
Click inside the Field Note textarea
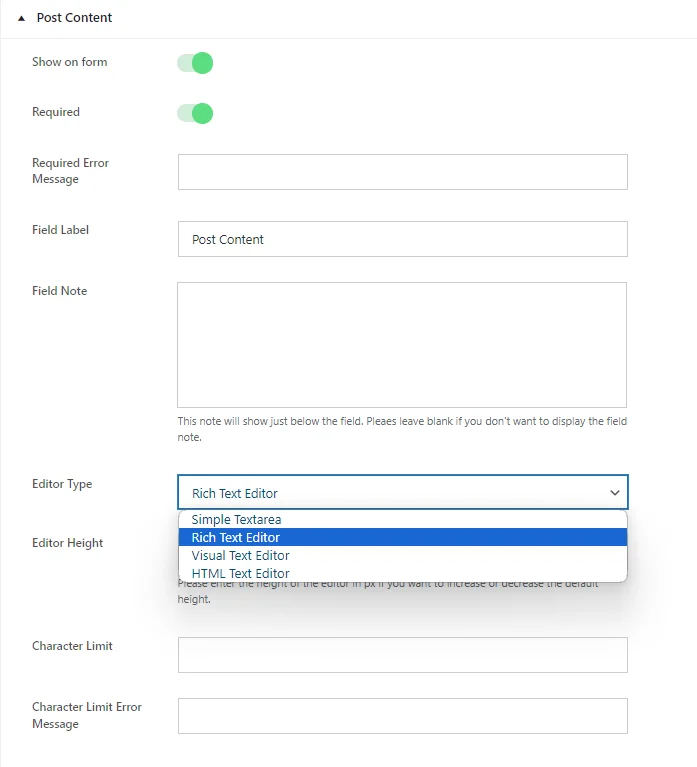tap(402, 345)
